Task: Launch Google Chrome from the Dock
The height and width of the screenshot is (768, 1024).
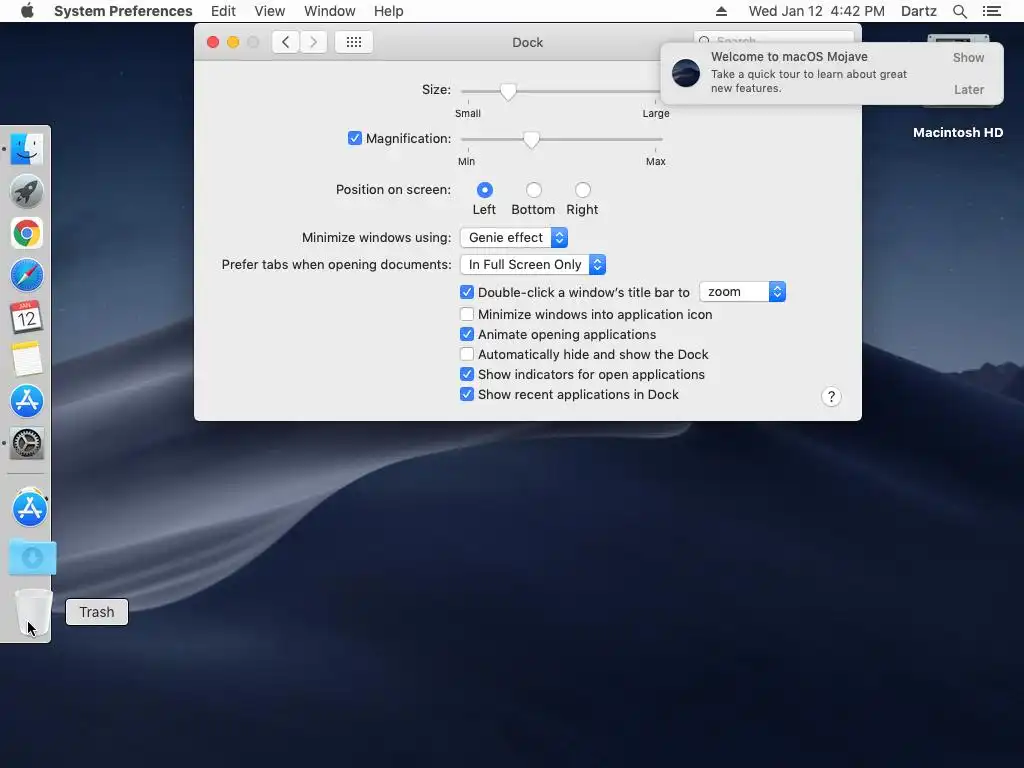Action: [x=27, y=233]
